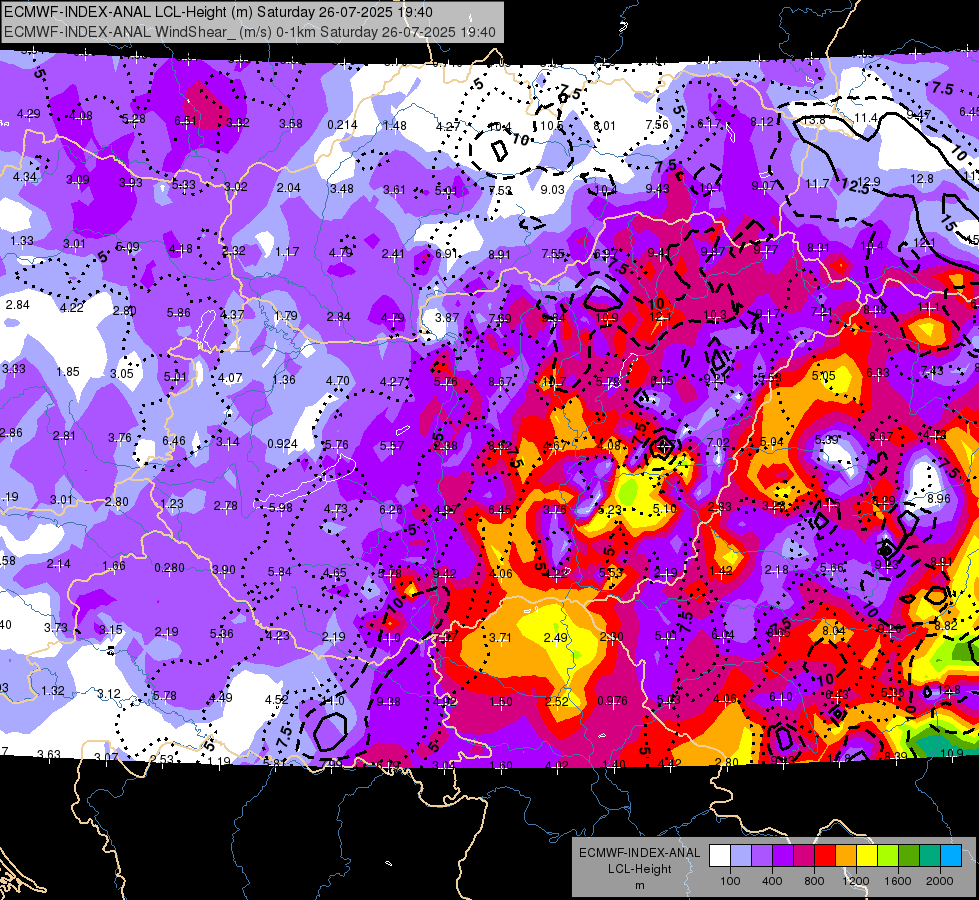Click the 12.5 contour label
The image size is (979, 900).
(855, 185)
